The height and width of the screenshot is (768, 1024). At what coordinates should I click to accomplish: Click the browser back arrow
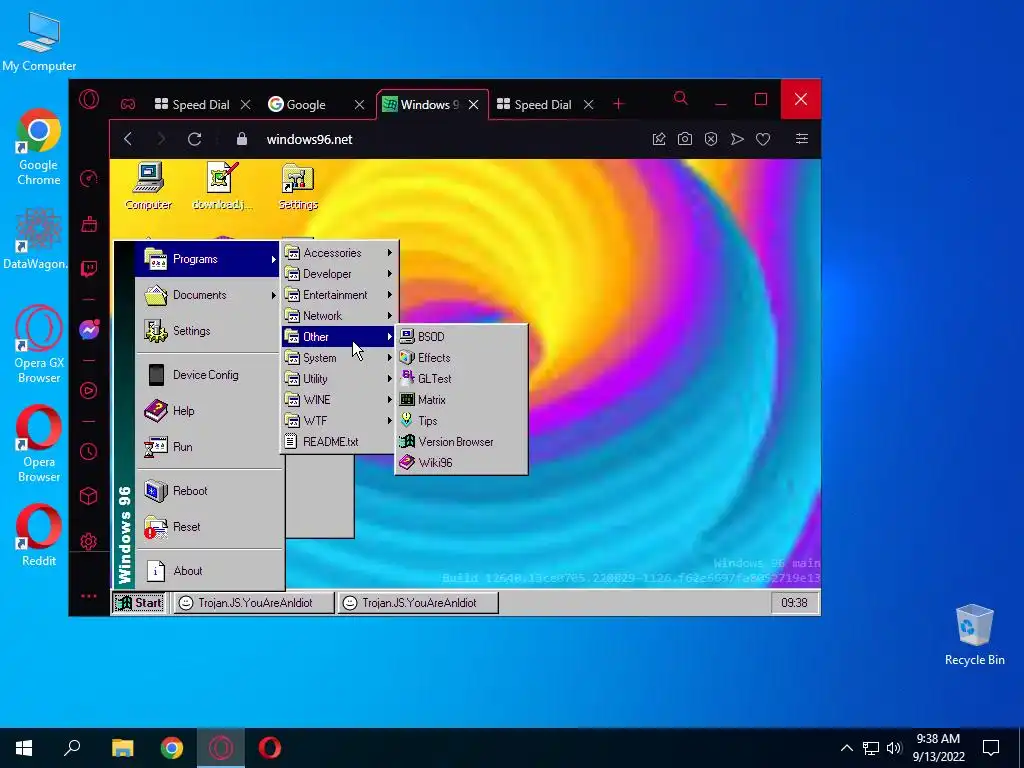(128, 139)
